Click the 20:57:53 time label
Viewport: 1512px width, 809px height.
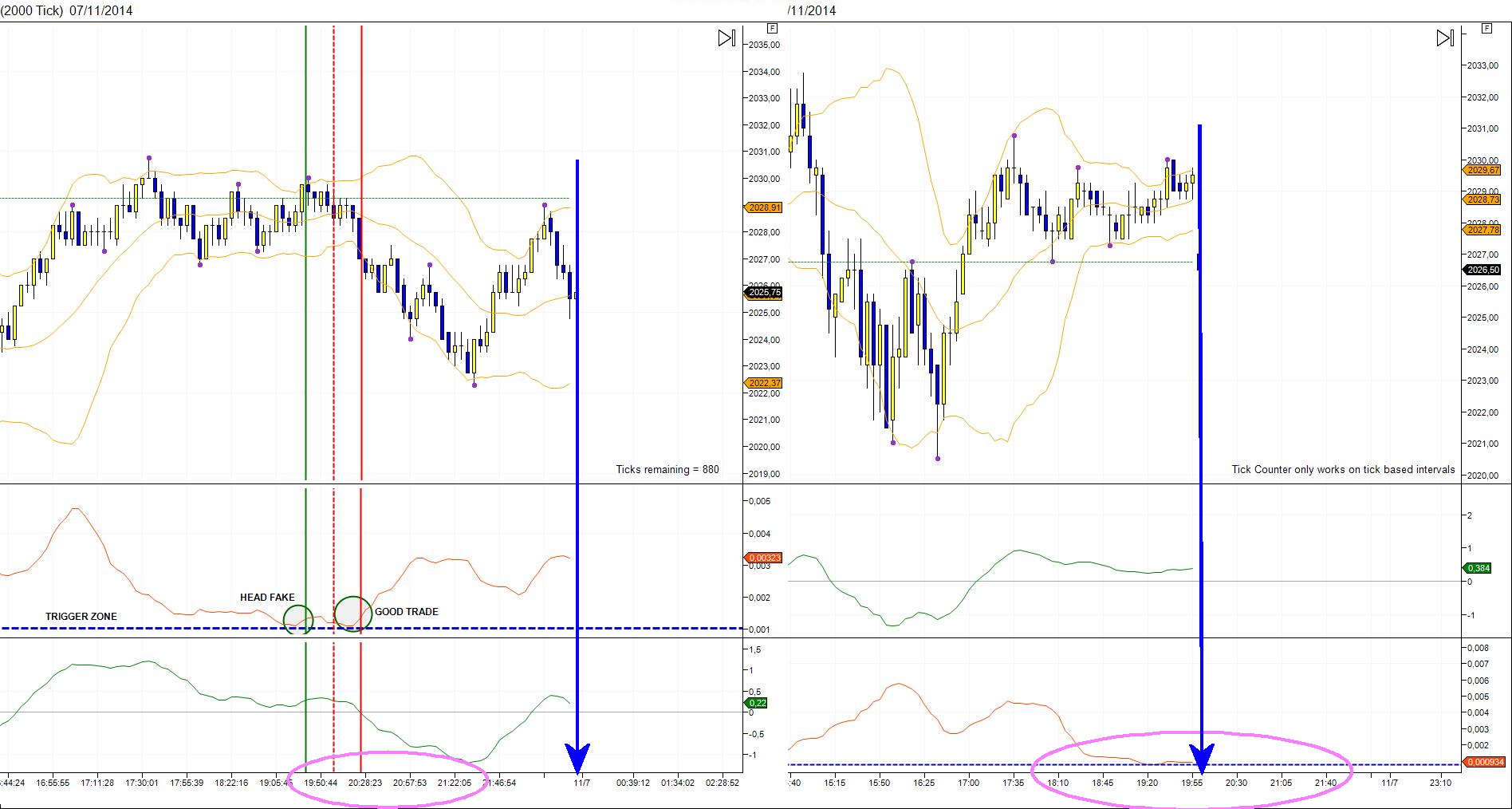pos(410,783)
